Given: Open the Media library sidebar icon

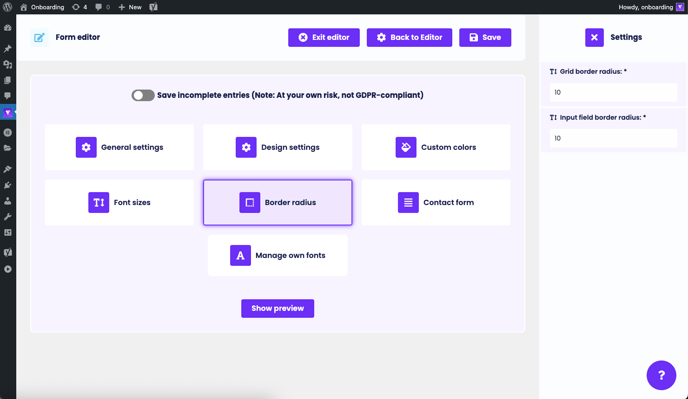Looking at the screenshot, I should tap(7, 65).
